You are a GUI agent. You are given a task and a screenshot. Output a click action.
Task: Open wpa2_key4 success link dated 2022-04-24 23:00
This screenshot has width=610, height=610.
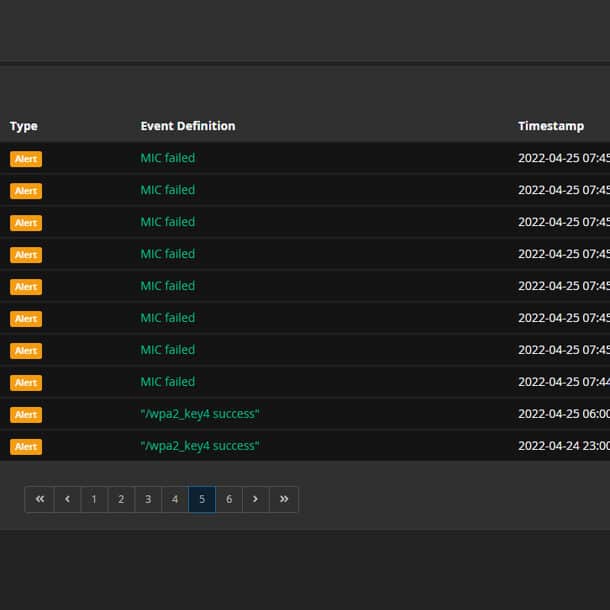200,446
